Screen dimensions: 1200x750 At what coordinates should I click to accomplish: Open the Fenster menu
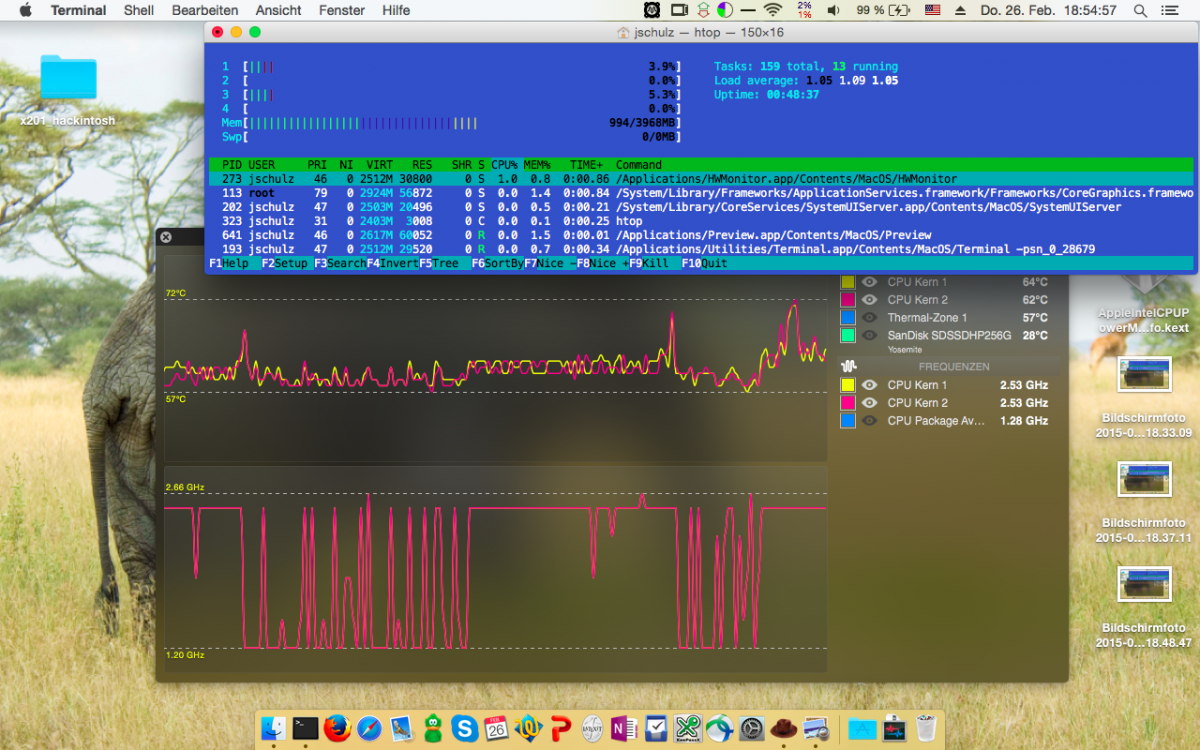(341, 10)
